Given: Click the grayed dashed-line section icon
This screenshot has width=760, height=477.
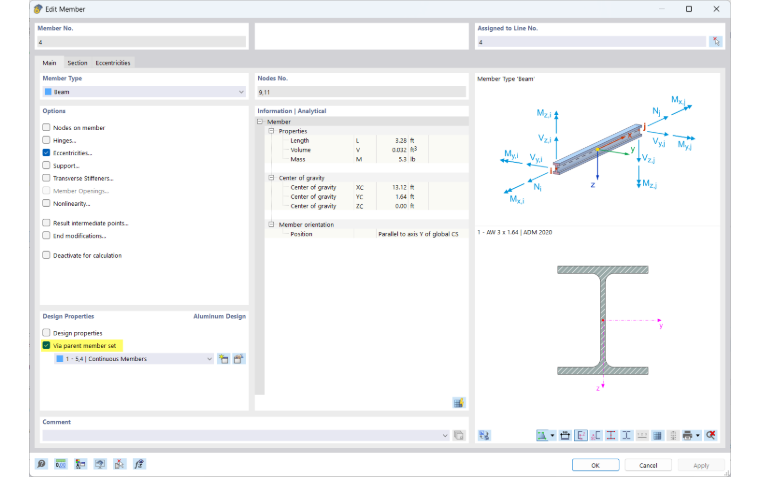Looking at the screenshot, I should tap(642, 435).
